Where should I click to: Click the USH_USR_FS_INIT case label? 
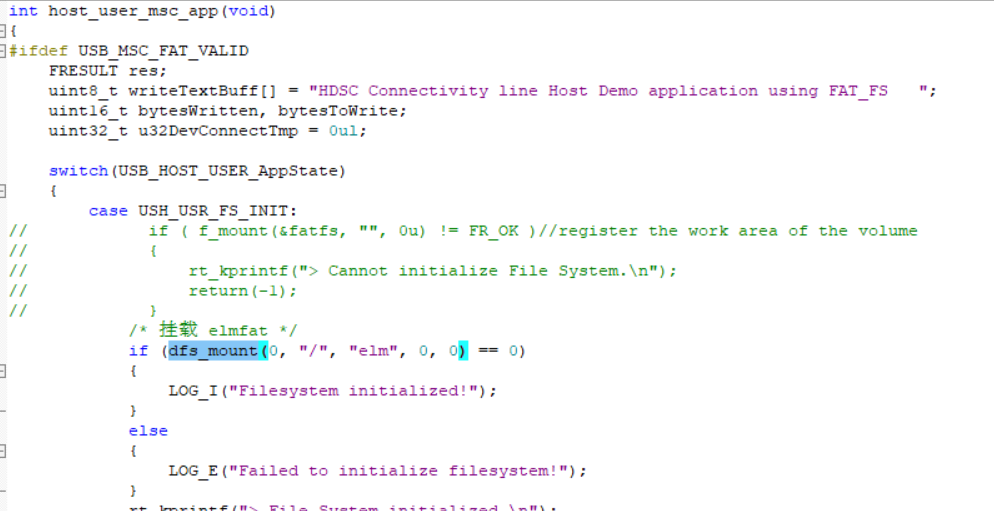point(213,210)
